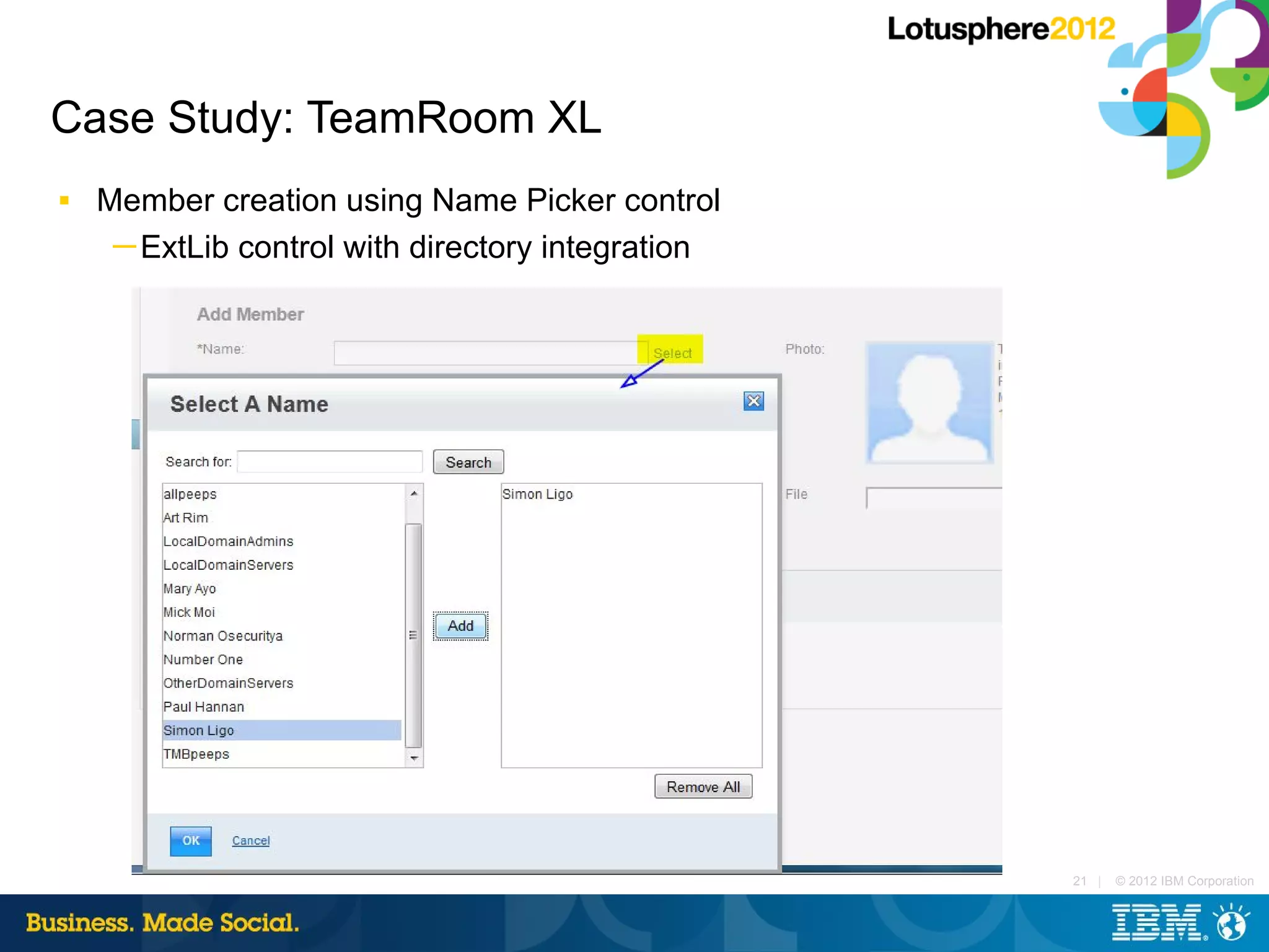Screen dimensions: 1269x952
Task: Focus the Search for input field
Action: pyautogui.click(x=330, y=461)
